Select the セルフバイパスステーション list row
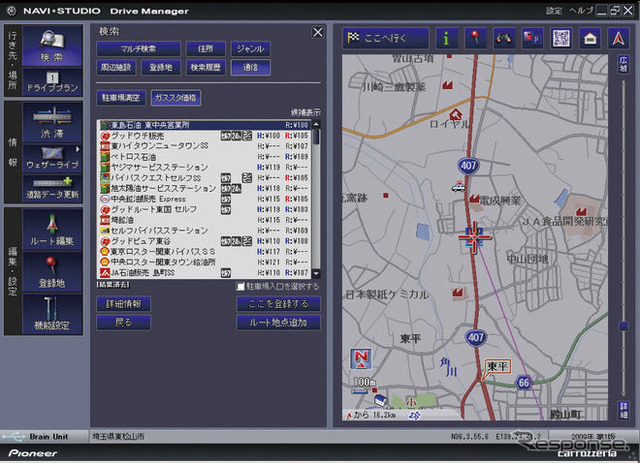 click(x=204, y=231)
